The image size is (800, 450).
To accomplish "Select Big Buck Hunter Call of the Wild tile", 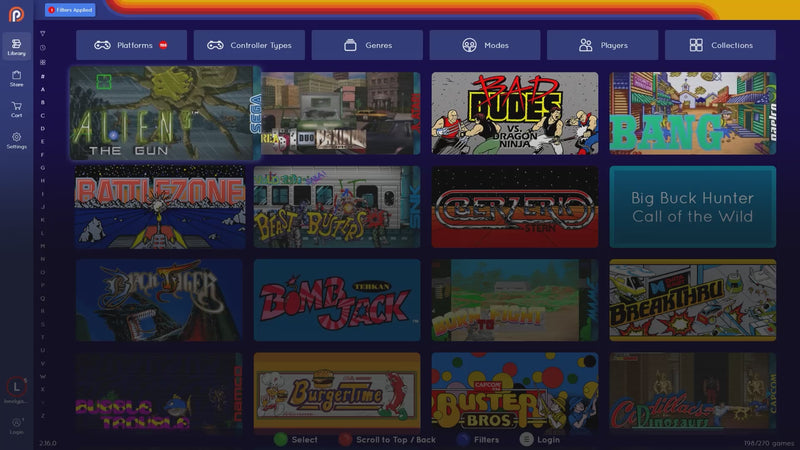I will 692,207.
